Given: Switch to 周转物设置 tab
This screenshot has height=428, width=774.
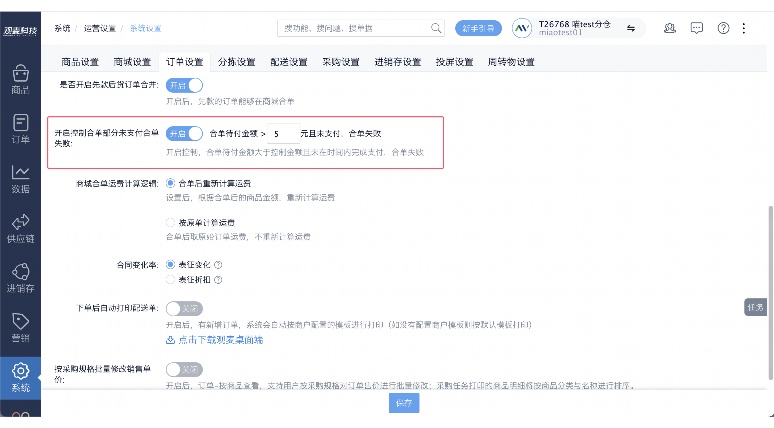Looking at the screenshot, I should [x=511, y=62].
